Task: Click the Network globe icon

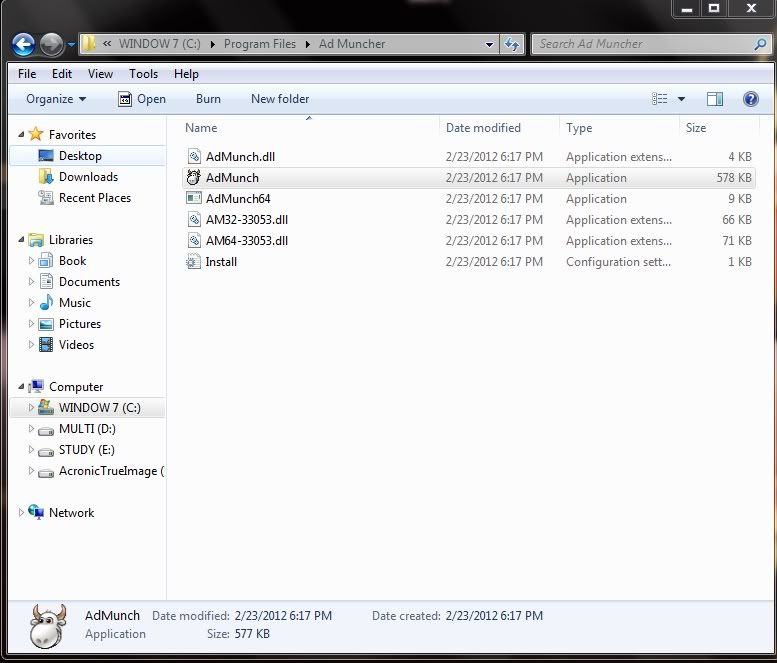Action: coord(36,512)
